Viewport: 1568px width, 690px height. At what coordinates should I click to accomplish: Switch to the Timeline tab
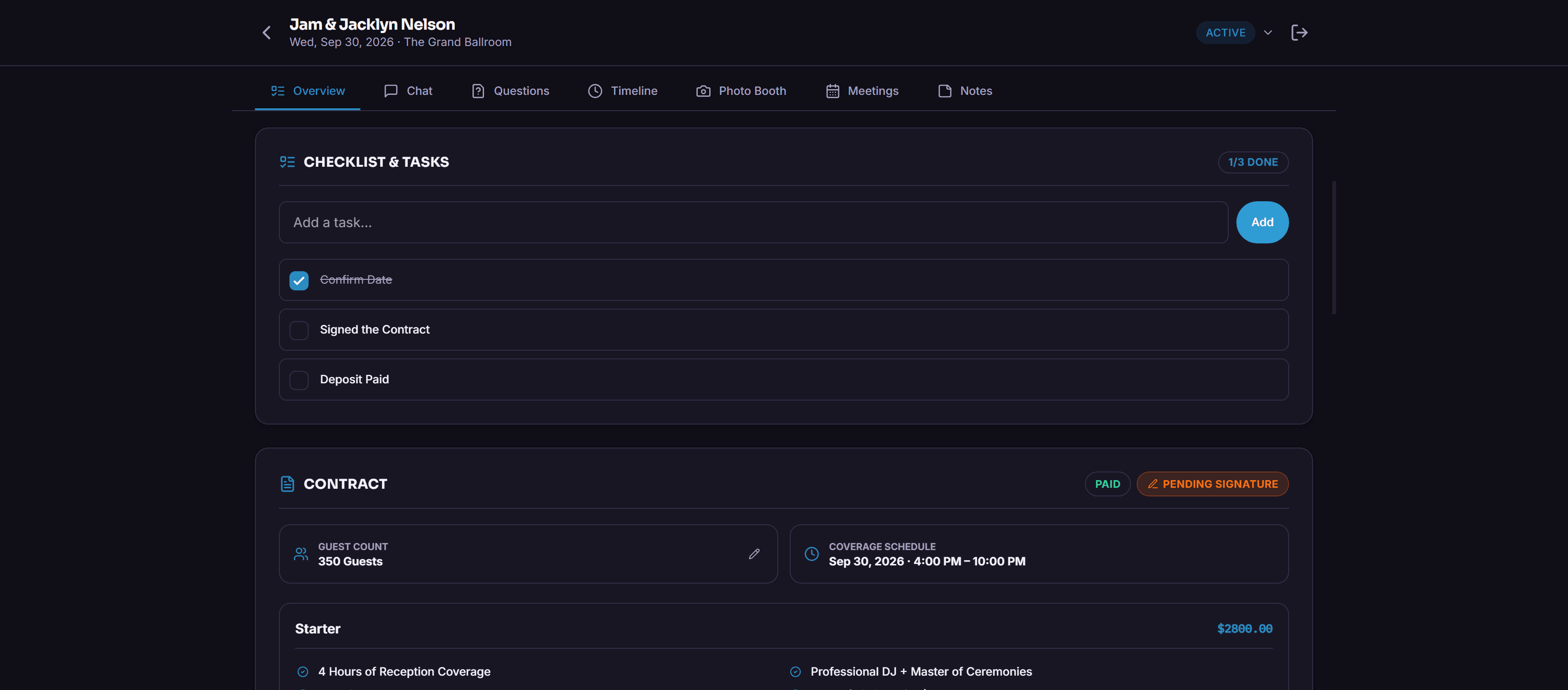pyautogui.click(x=622, y=91)
